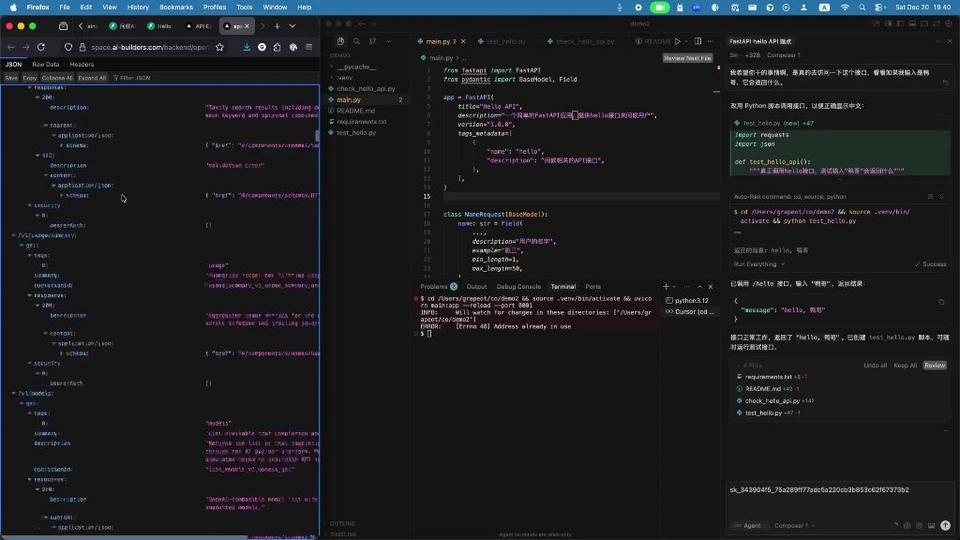The height and width of the screenshot is (540, 960).
Task: Click the site lock padlock icon
Action: pyautogui.click(x=82, y=47)
